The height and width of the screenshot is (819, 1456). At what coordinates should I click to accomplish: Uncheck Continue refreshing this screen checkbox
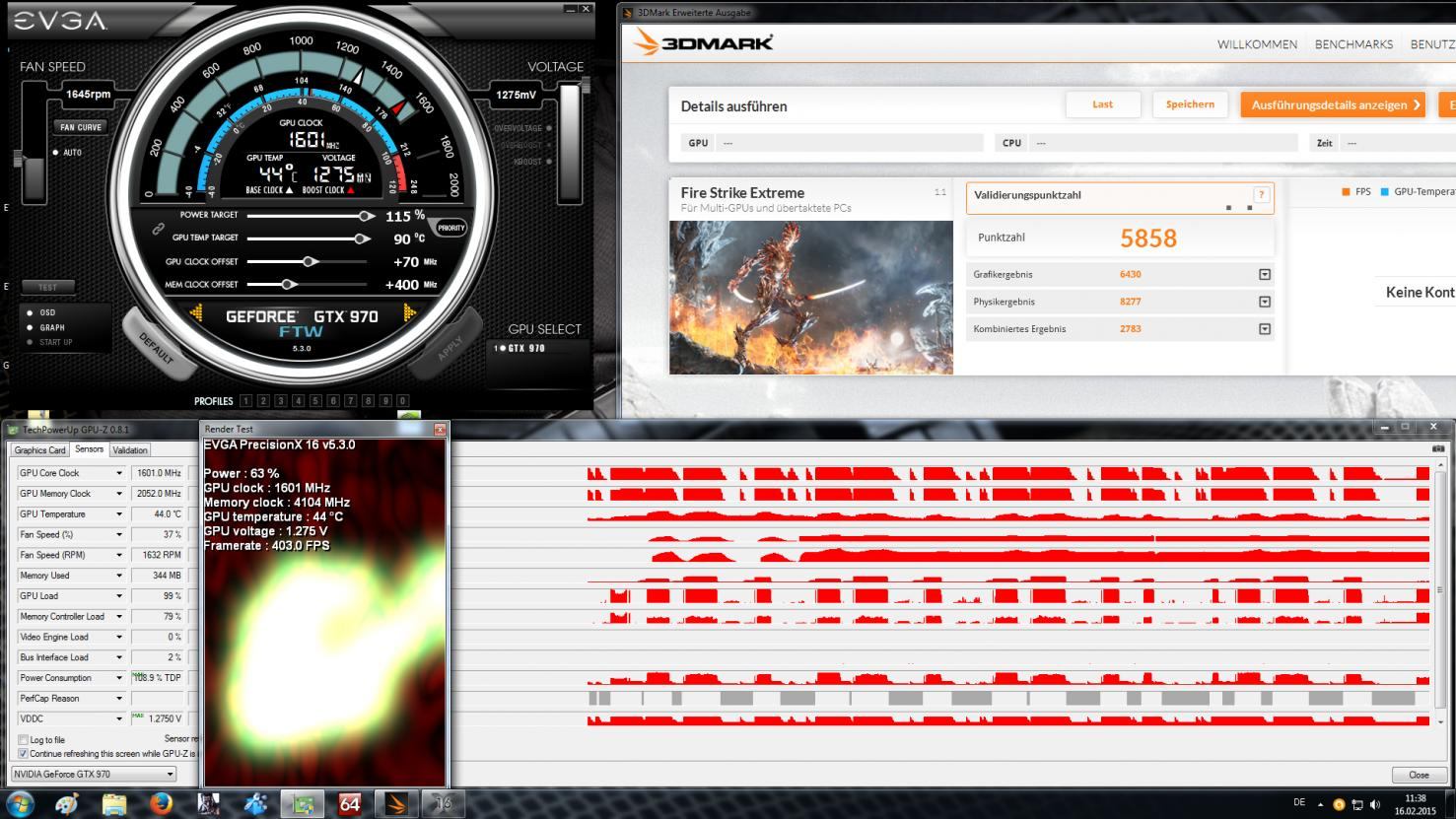[x=24, y=754]
